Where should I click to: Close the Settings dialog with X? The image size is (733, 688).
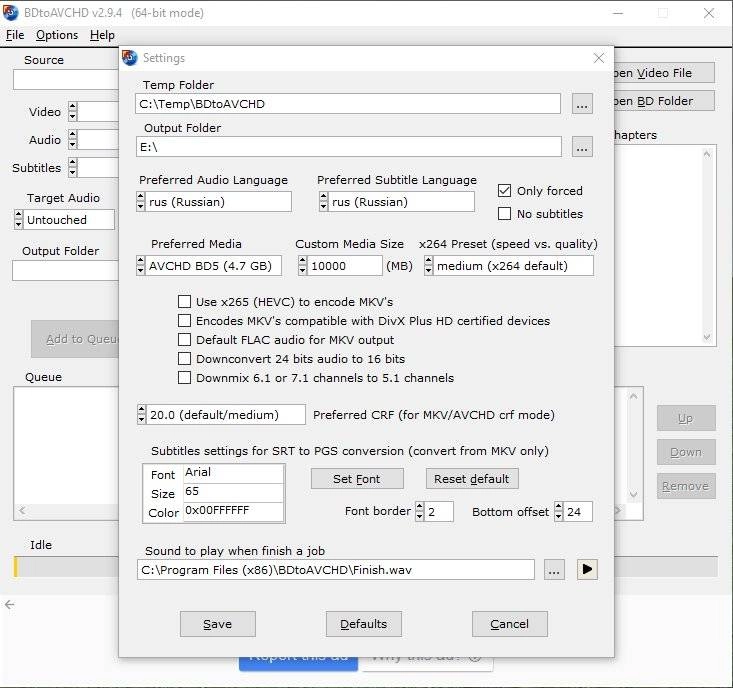pyautogui.click(x=599, y=58)
